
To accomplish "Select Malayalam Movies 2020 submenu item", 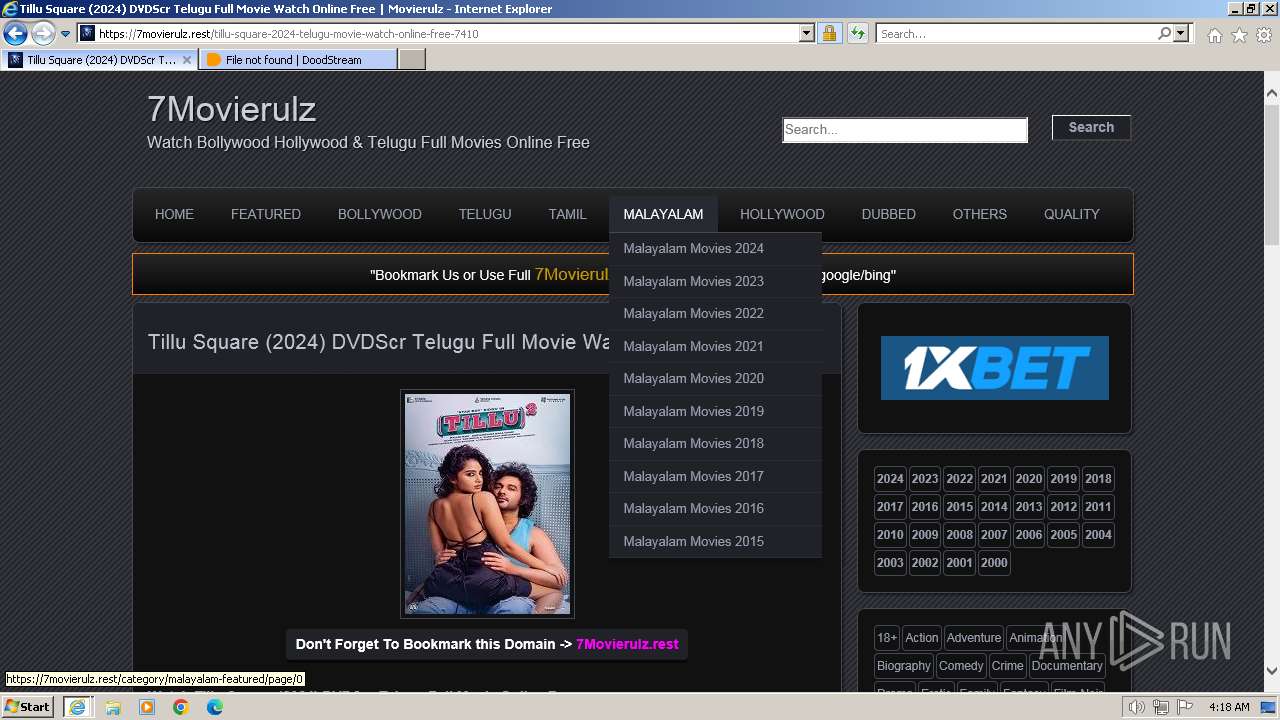I will click(715, 379).
